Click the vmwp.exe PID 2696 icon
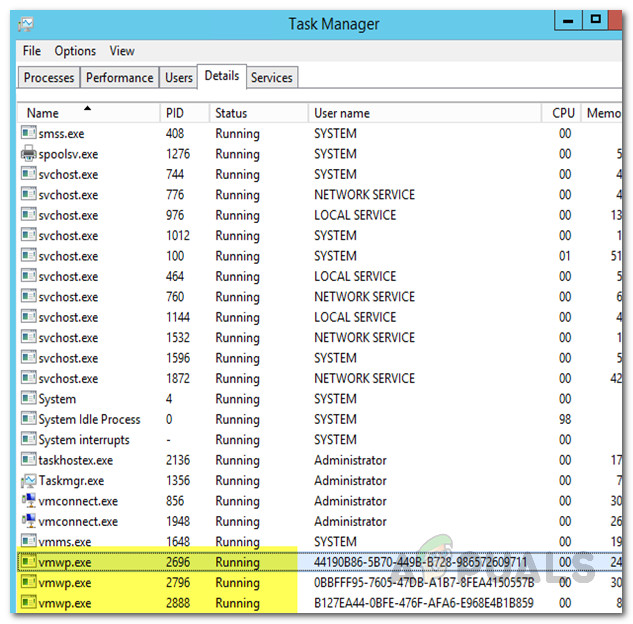The image size is (633, 624). (x=29, y=561)
